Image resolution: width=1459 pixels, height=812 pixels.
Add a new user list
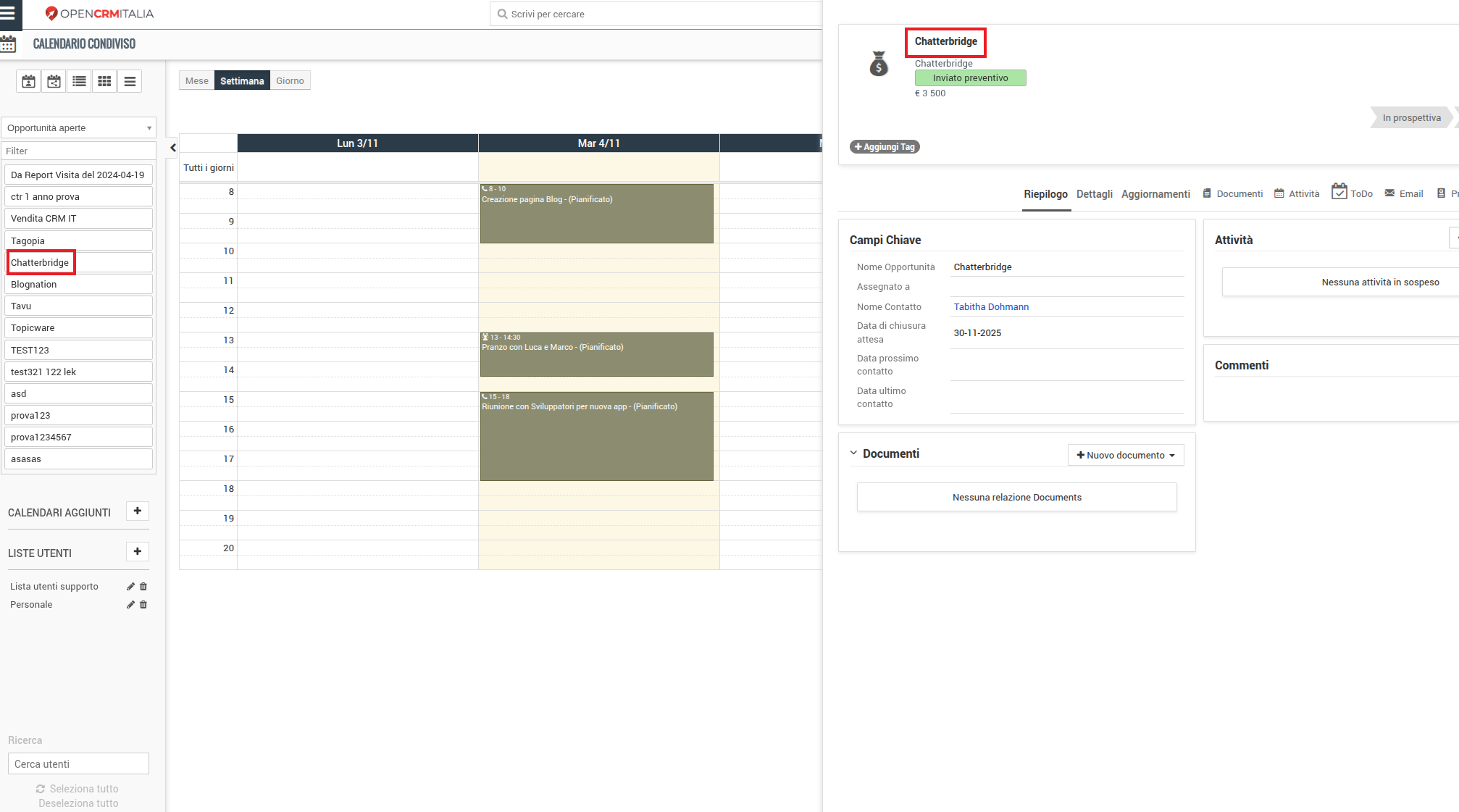click(137, 552)
